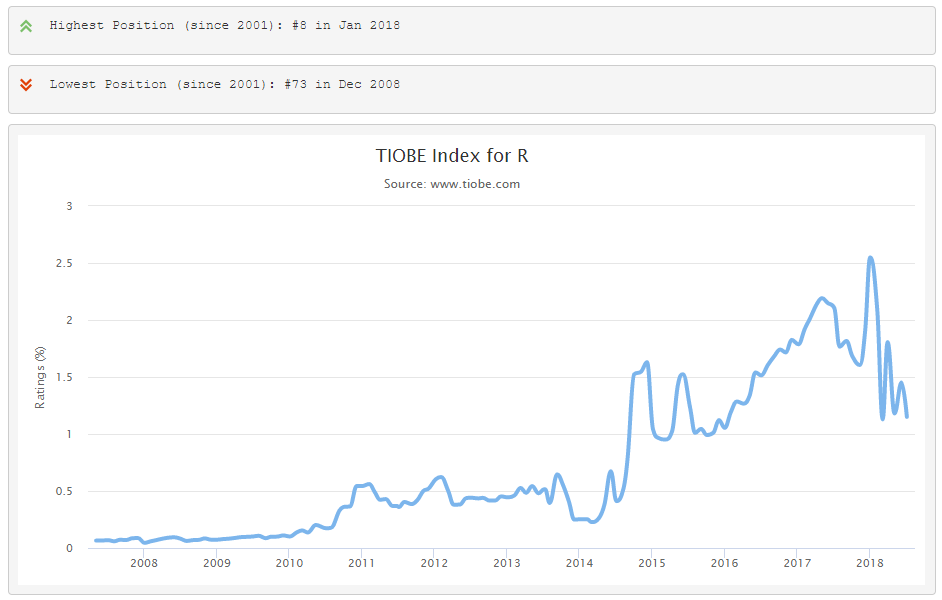This screenshot has height=600, width=942.
Task: Click the 2018 year label on the x-axis
Action: coord(869,563)
